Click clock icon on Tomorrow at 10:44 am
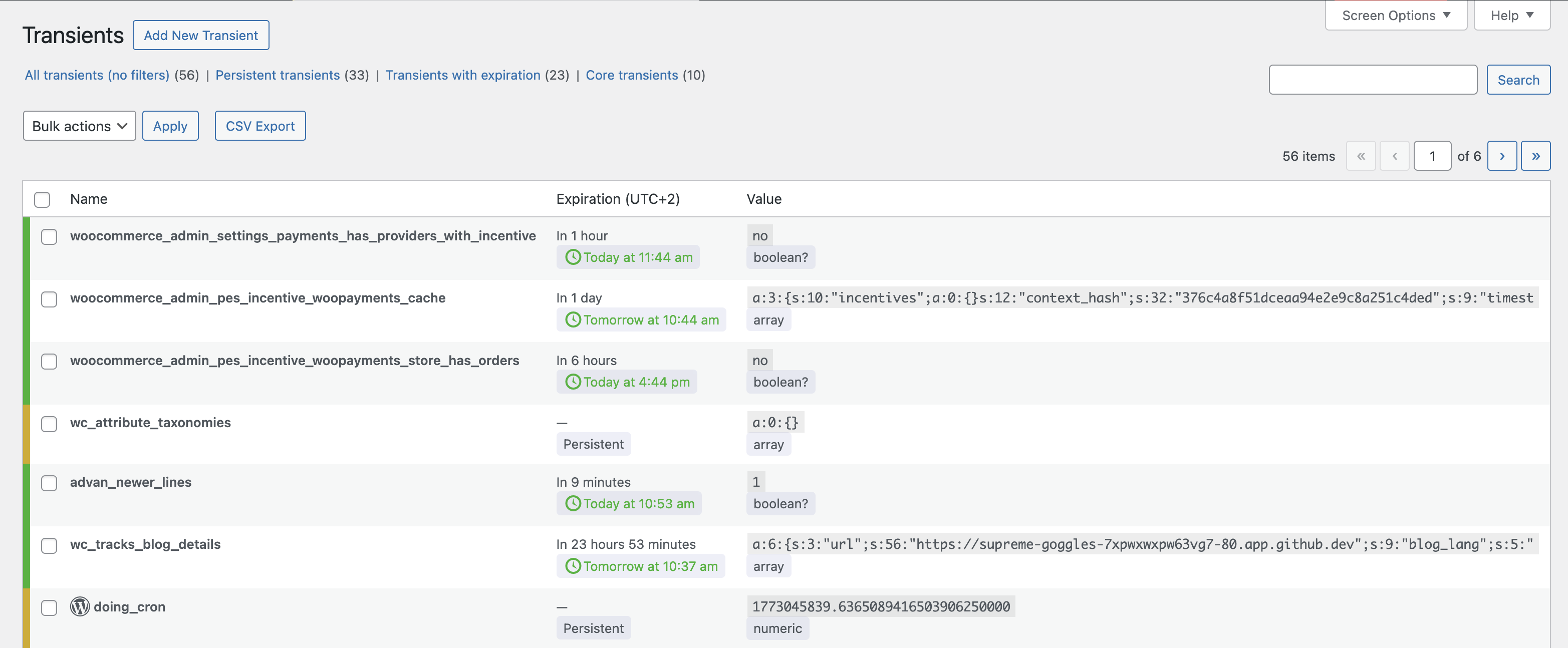Image resolution: width=1568 pixels, height=648 pixels. (x=573, y=319)
